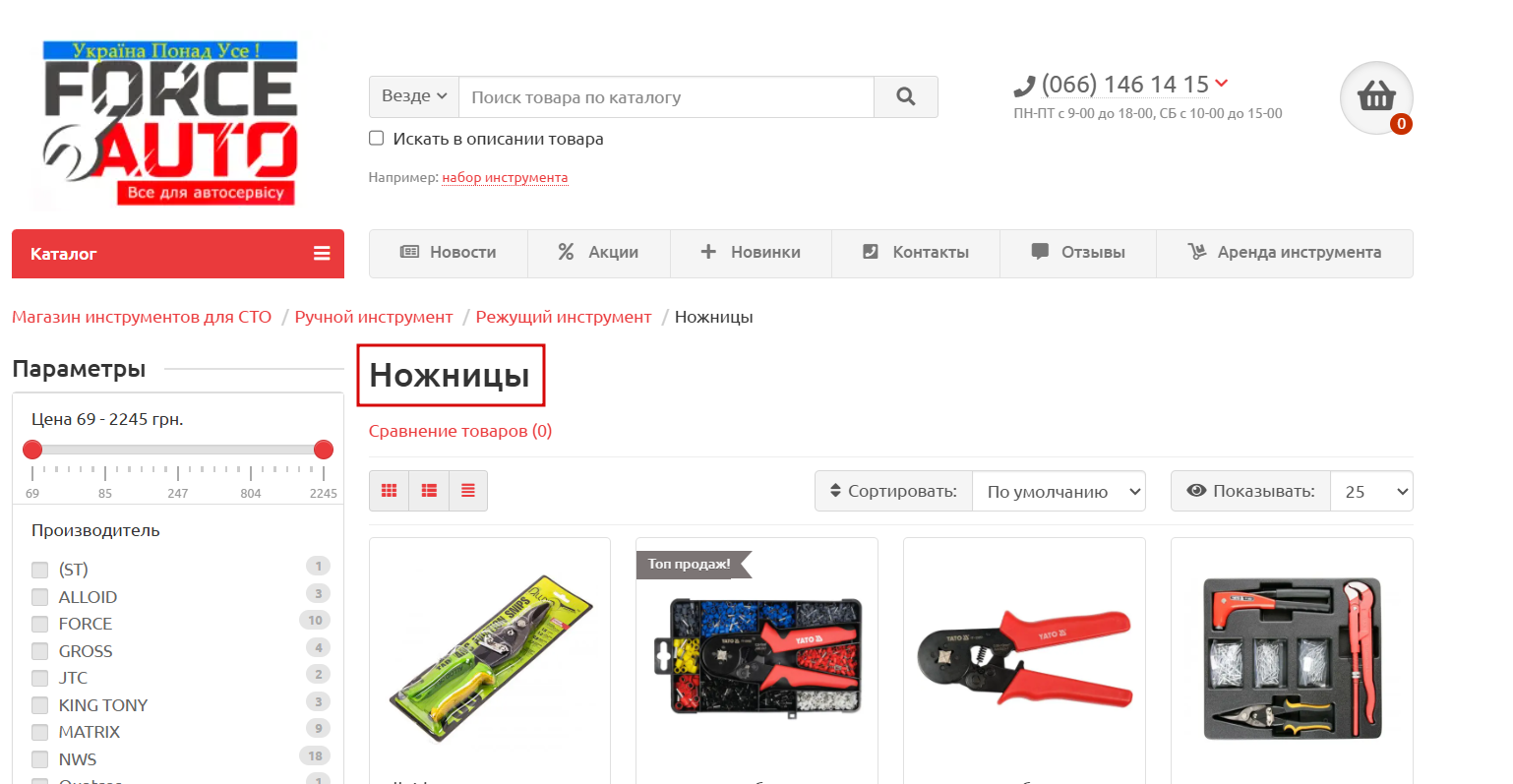The image size is (1513, 784).
Task: Check the KING TONY manufacturer filter
Action: [39, 705]
